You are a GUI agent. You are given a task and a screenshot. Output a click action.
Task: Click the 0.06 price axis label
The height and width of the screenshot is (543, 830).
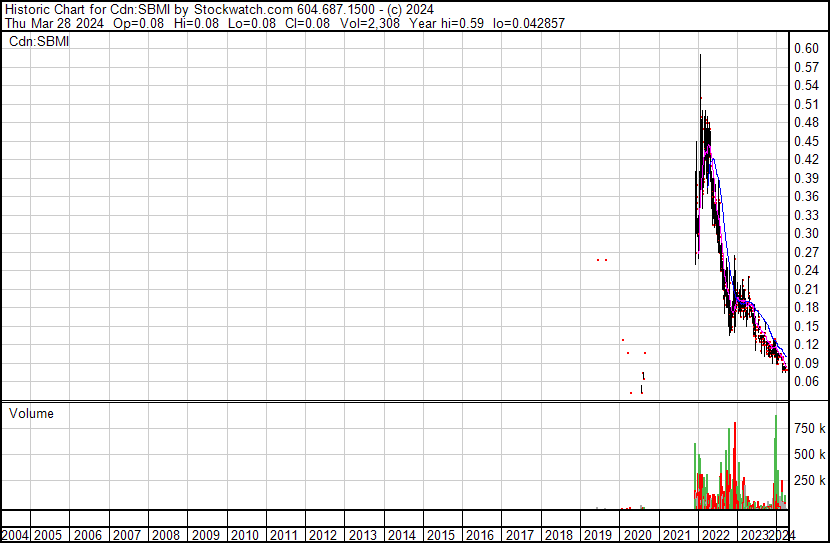[806, 381]
